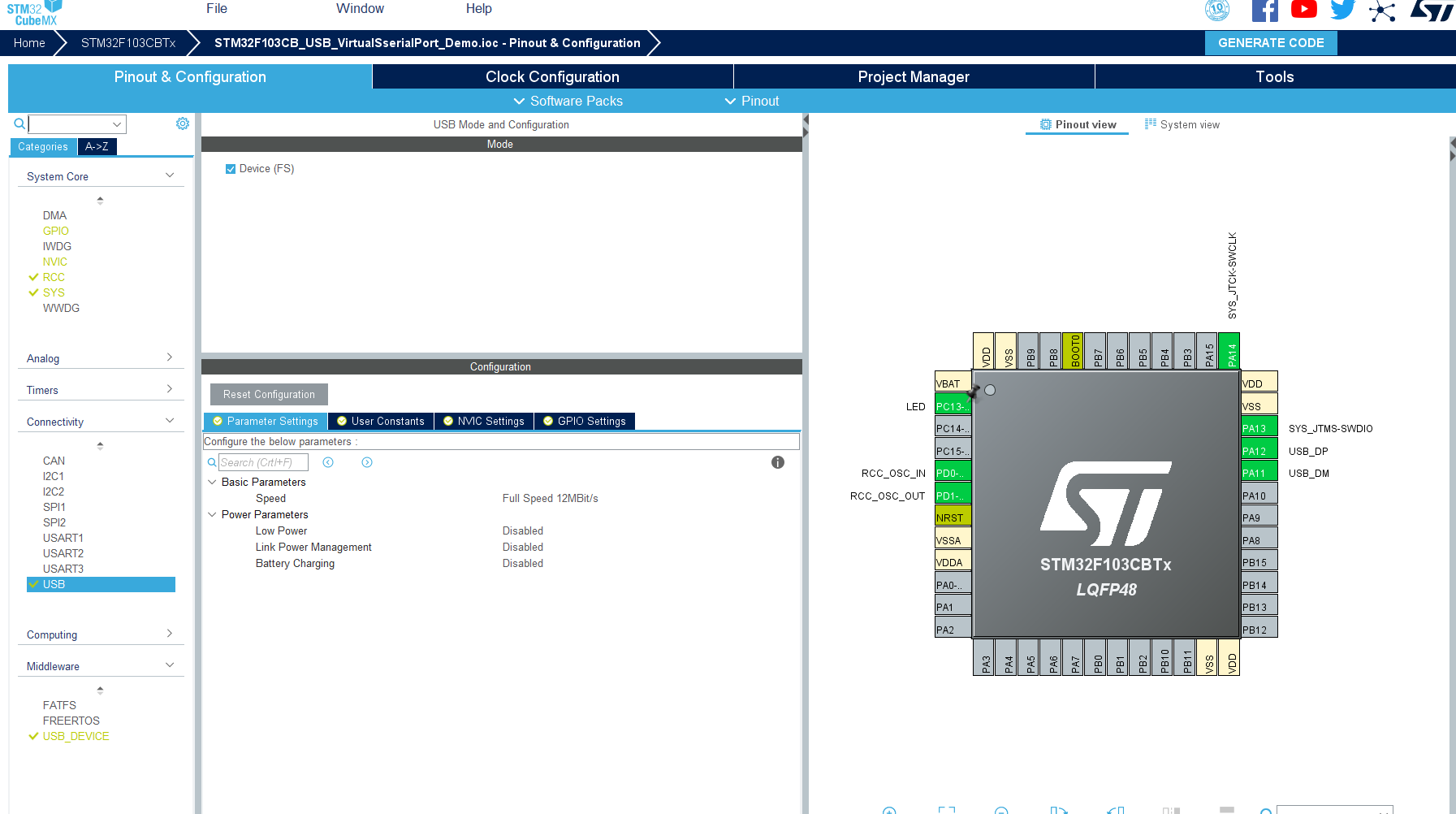The width and height of the screenshot is (1456, 814).
Task: Open the GPIO Settings tab
Action: tap(585, 421)
